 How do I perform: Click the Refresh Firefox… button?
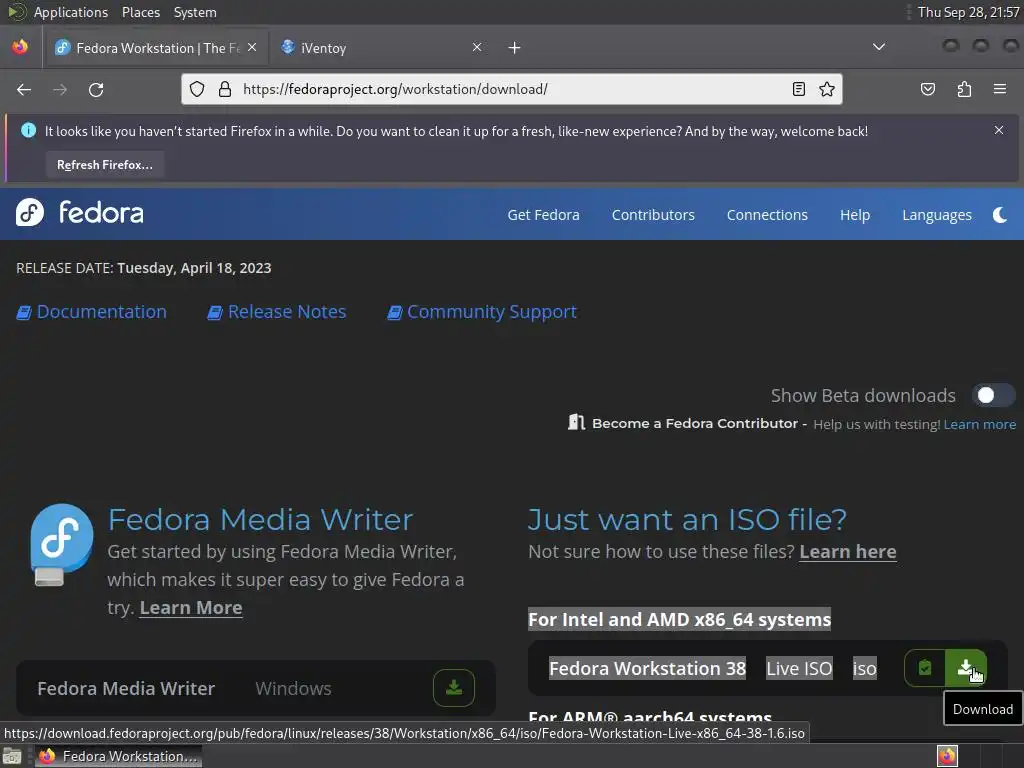104,165
